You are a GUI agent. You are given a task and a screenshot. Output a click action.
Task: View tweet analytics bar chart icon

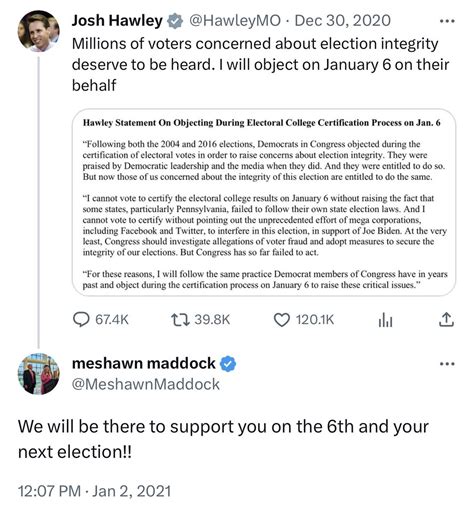pos(385,320)
